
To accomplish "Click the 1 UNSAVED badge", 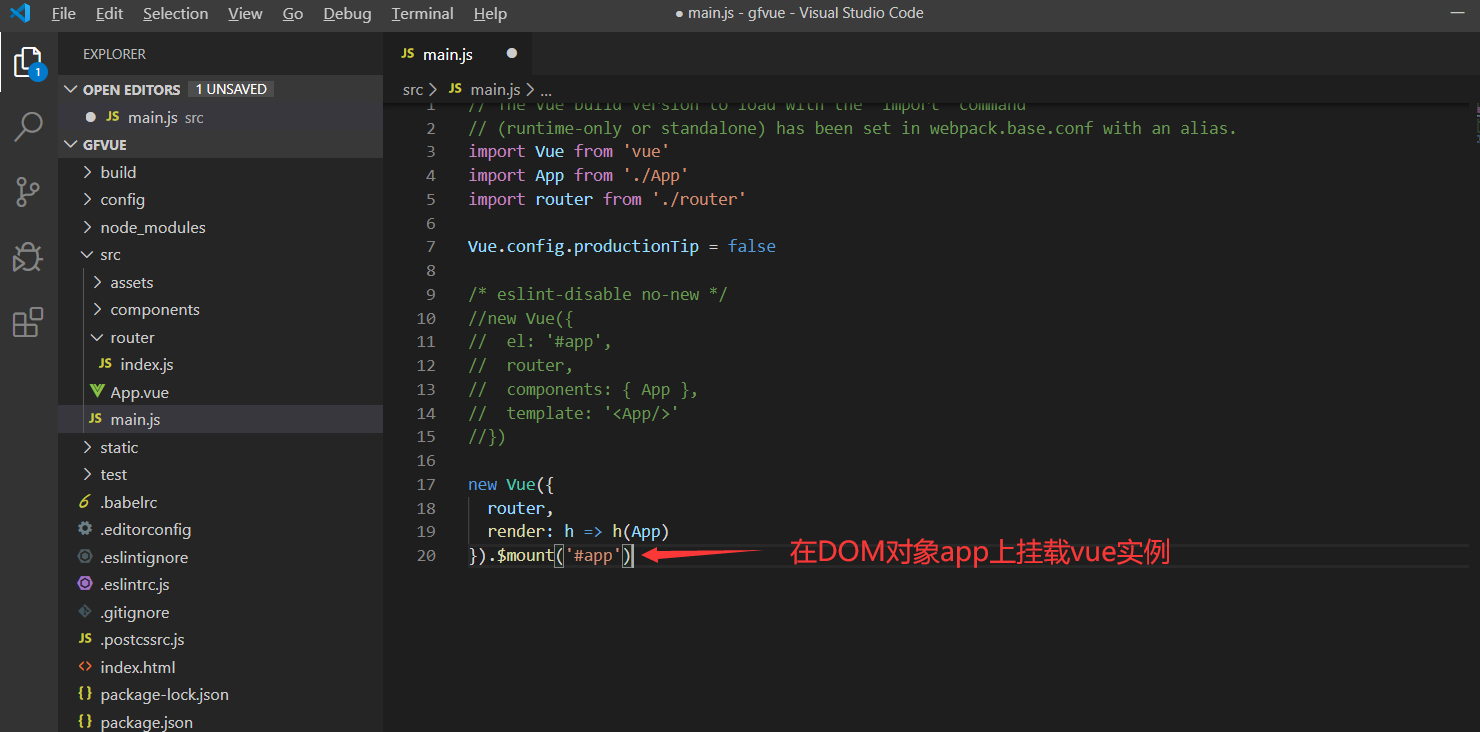I will pos(231,89).
